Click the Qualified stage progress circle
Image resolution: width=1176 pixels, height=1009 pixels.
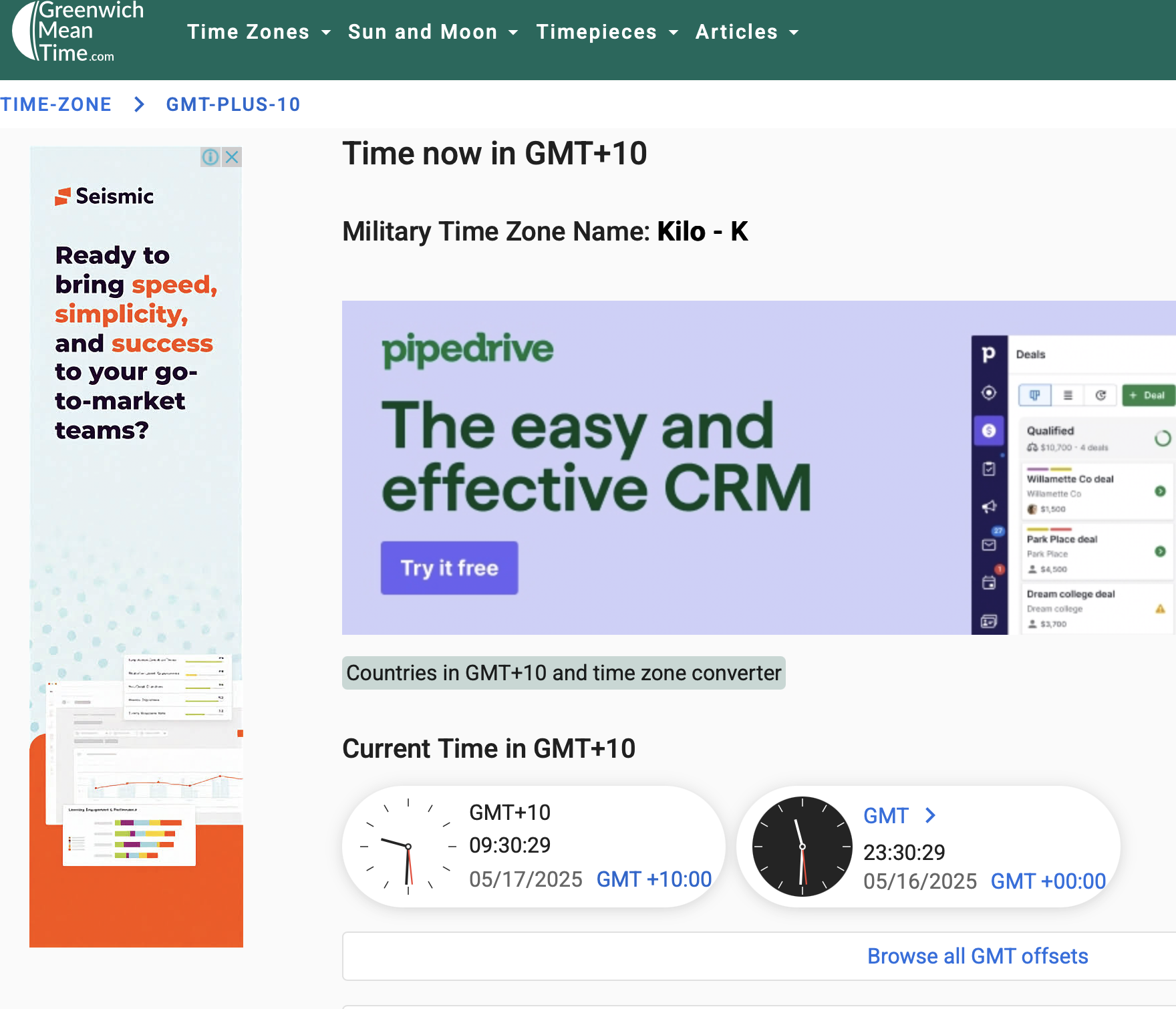pos(1163,438)
